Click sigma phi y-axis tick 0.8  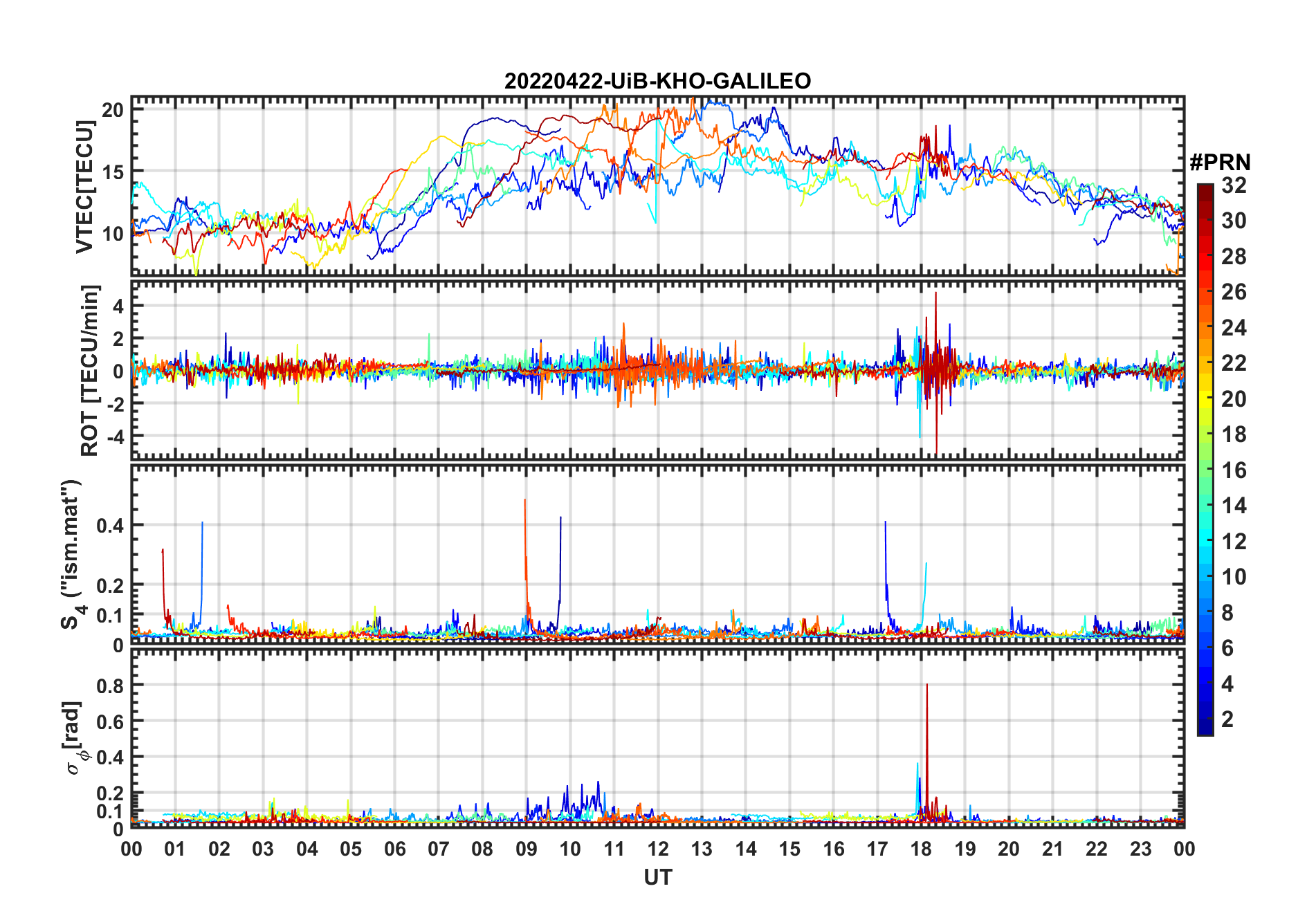pyautogui.click(x=111, y=686)
